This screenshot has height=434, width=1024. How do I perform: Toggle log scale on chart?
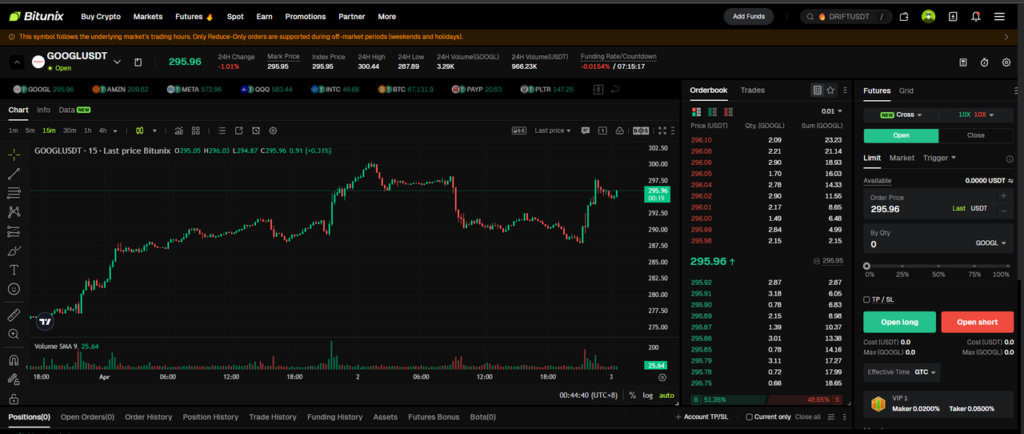pyautogui.click(x=647, y=395)
